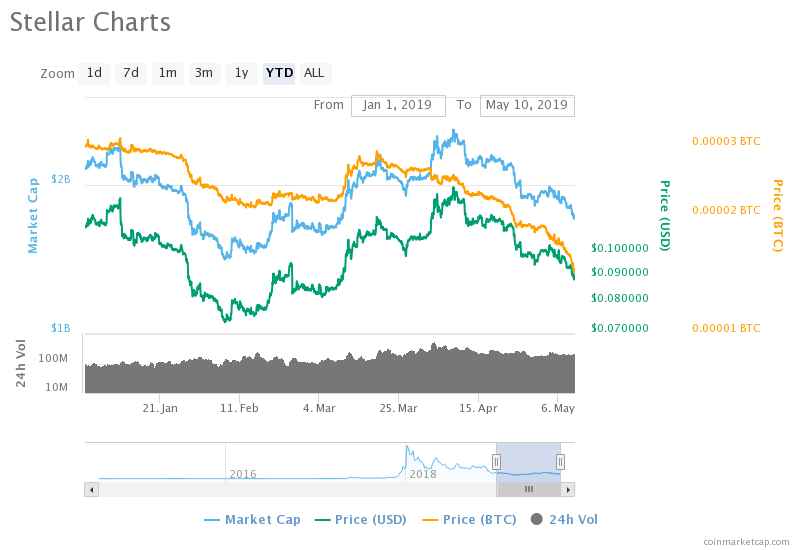The image size is (800, 550).
Task: Grab the left range navigator handle
Action: tap(496, 462)
